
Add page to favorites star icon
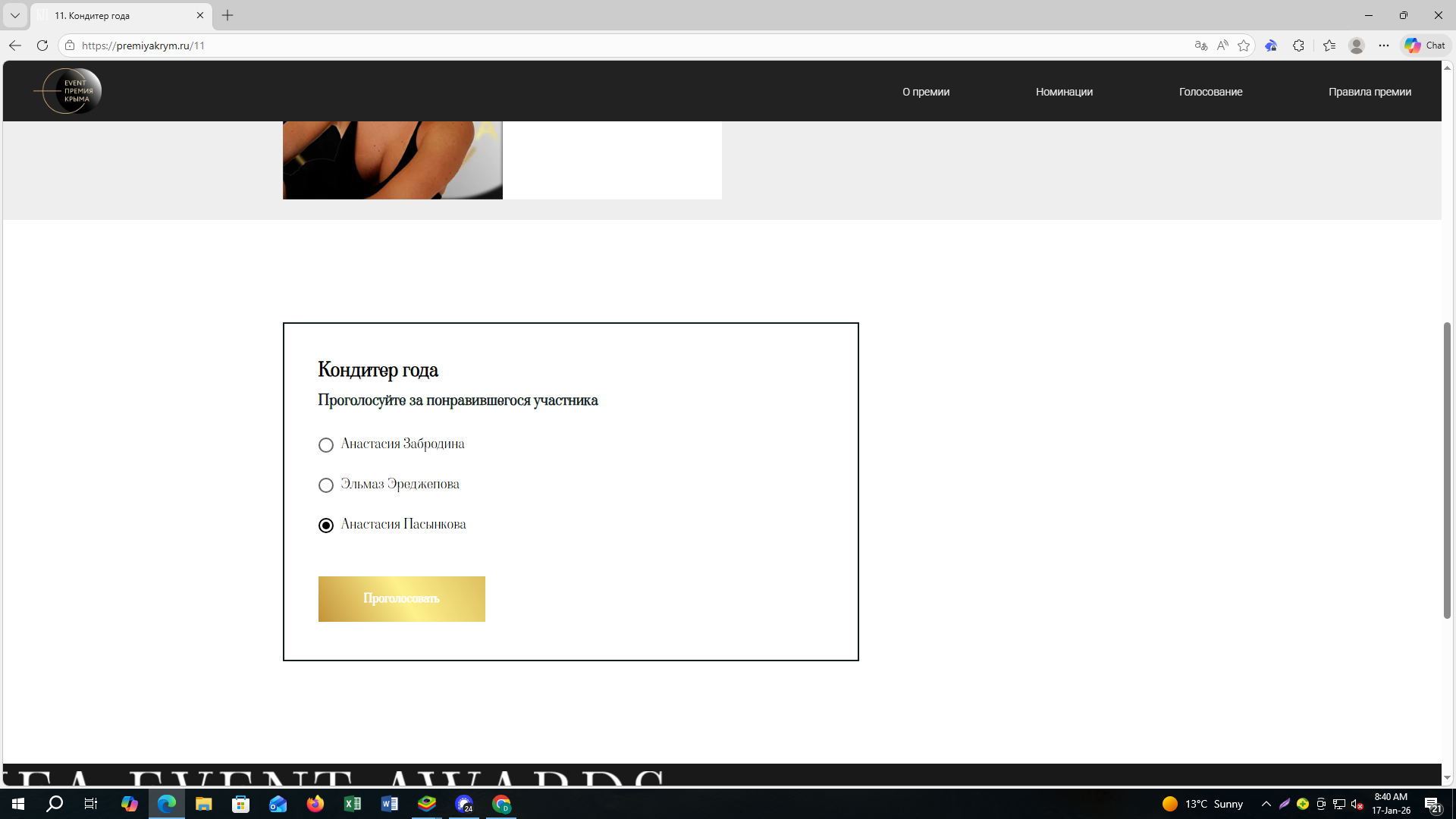pos(1244,45)
